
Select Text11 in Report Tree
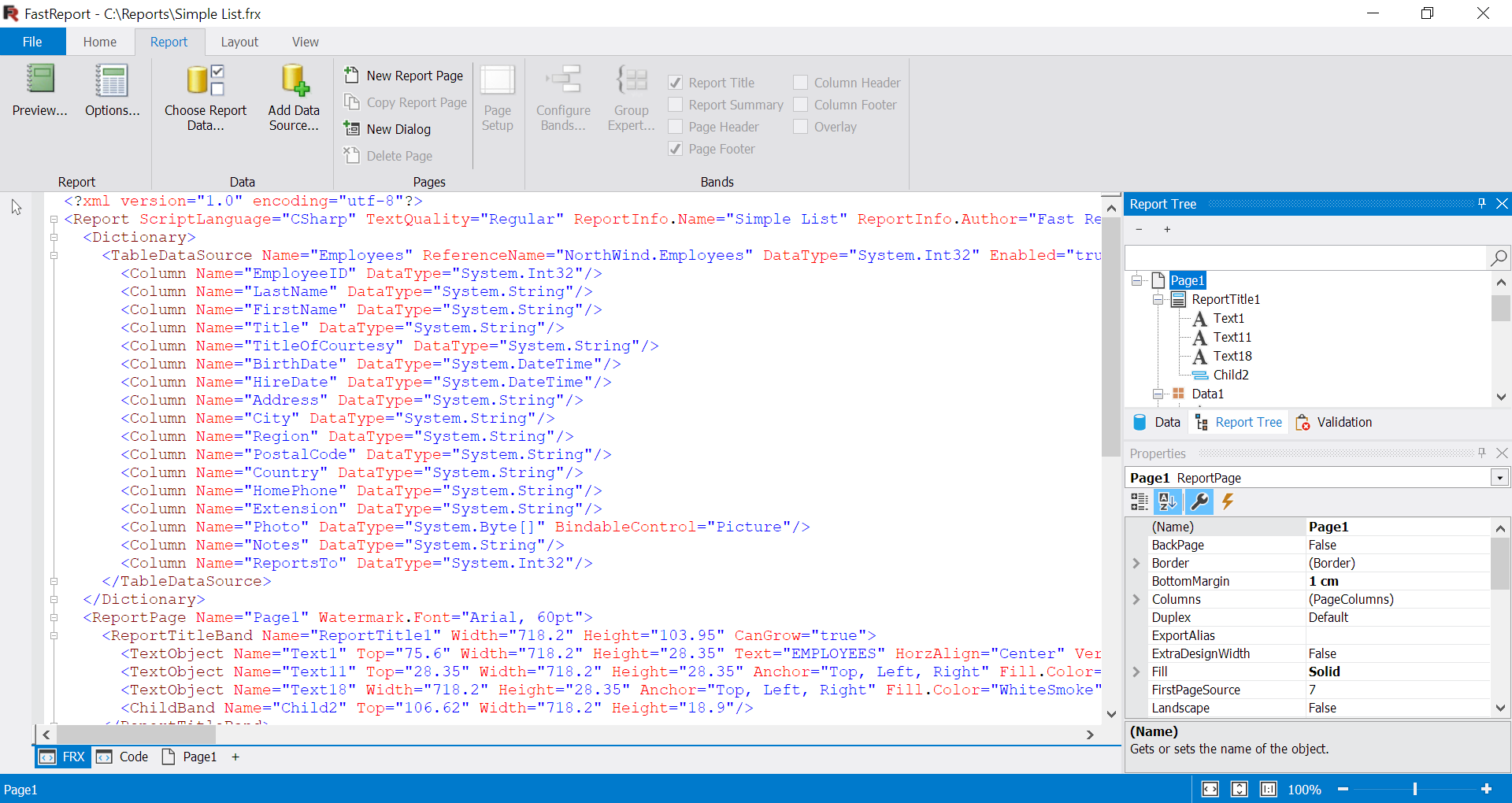tap(1232, 337)
